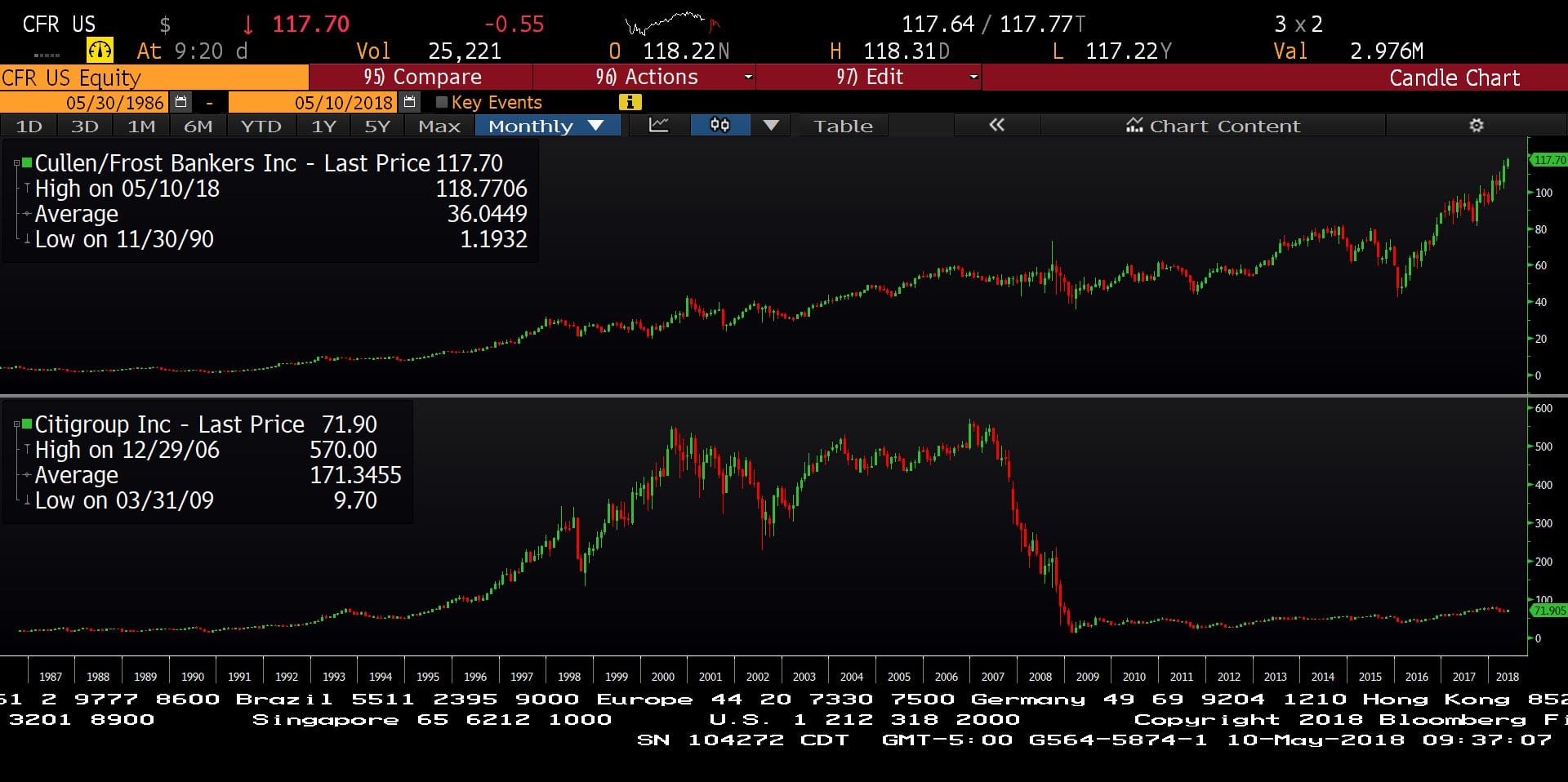Click the green Citigroup legend square
The width and height of the screenshot is (1568, 782).
click(x=27, y=424)
